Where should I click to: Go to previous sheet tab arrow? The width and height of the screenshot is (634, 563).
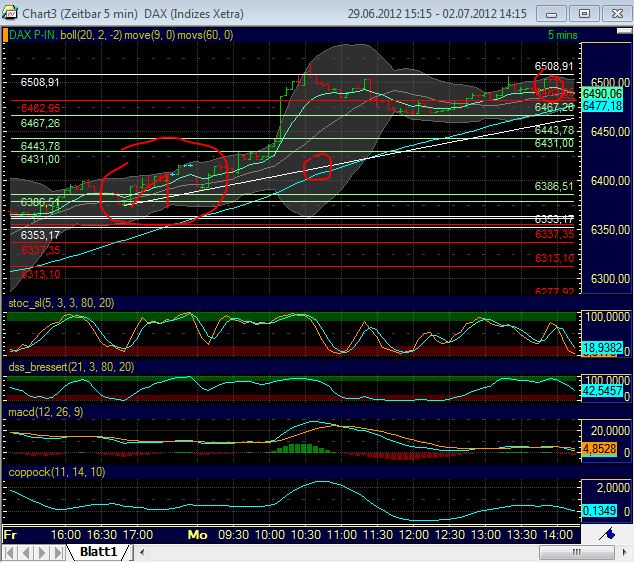tap(26, 552)
